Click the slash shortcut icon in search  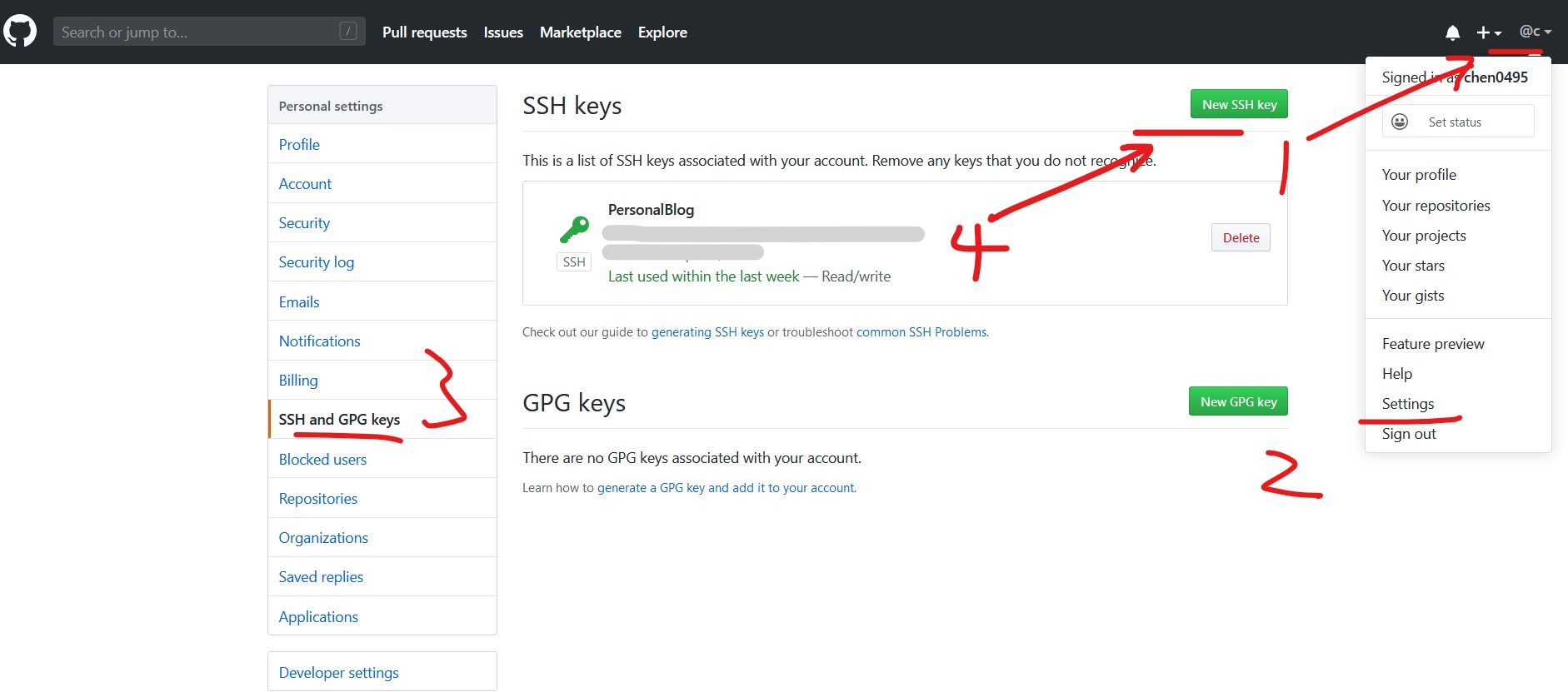pyautogui.click(x=348, y=32)
